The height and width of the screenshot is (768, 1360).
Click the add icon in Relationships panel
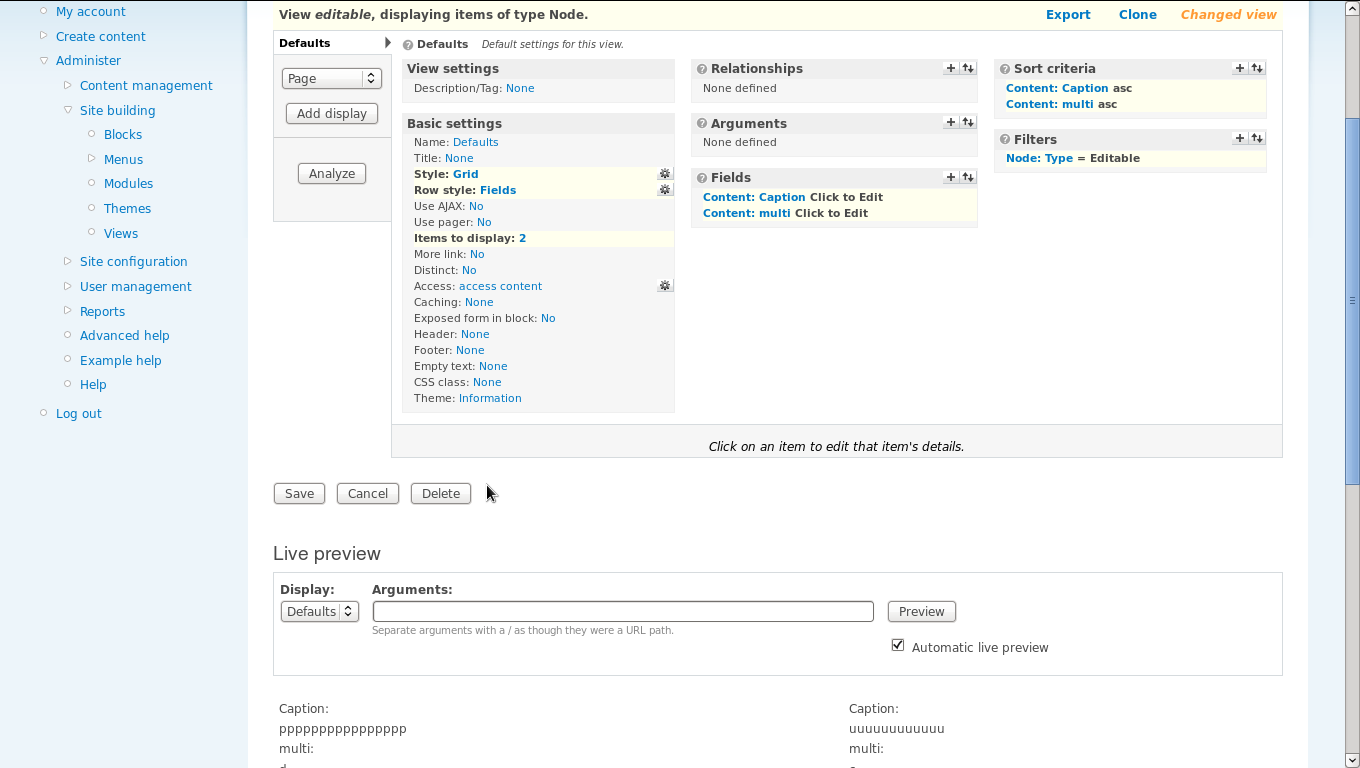click(x=950, y=68)
